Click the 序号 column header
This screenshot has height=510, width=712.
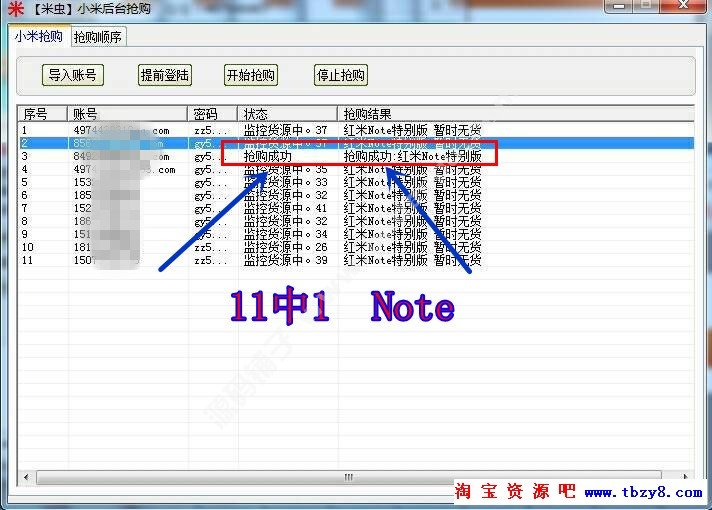pyautogui.click(x=43, y=113)
